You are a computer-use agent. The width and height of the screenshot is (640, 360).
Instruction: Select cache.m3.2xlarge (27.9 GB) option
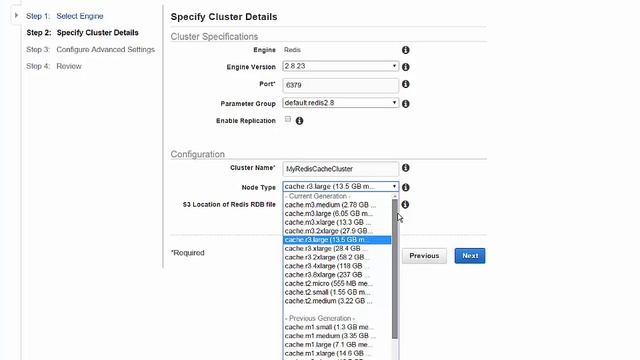pyautogui.click(x=337, y=231)
